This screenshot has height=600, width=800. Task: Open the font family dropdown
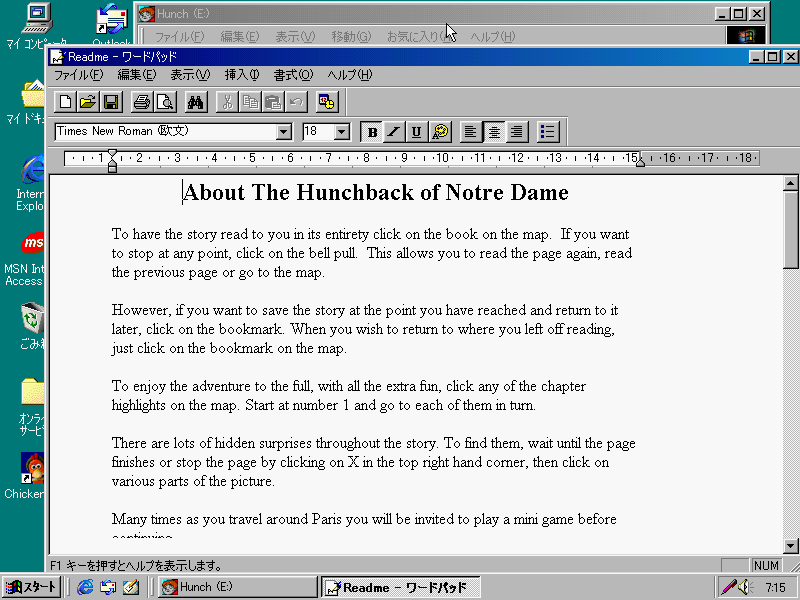pos(283,131)
